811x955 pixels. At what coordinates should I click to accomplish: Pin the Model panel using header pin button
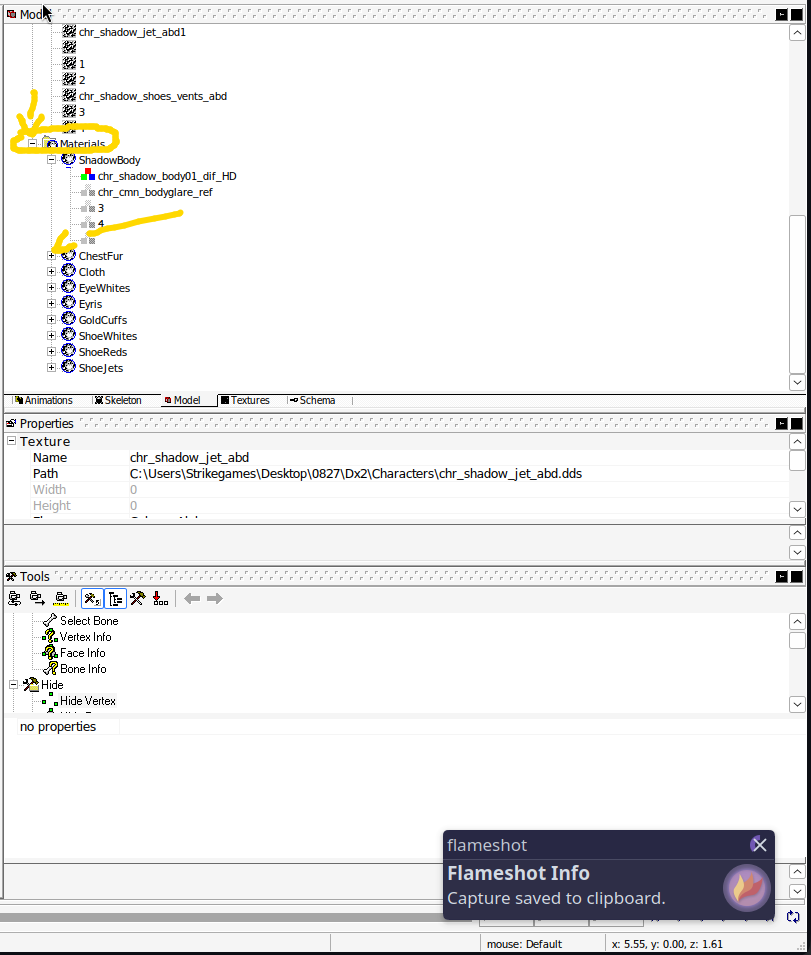pyautogui.click(x=782, y=14)
